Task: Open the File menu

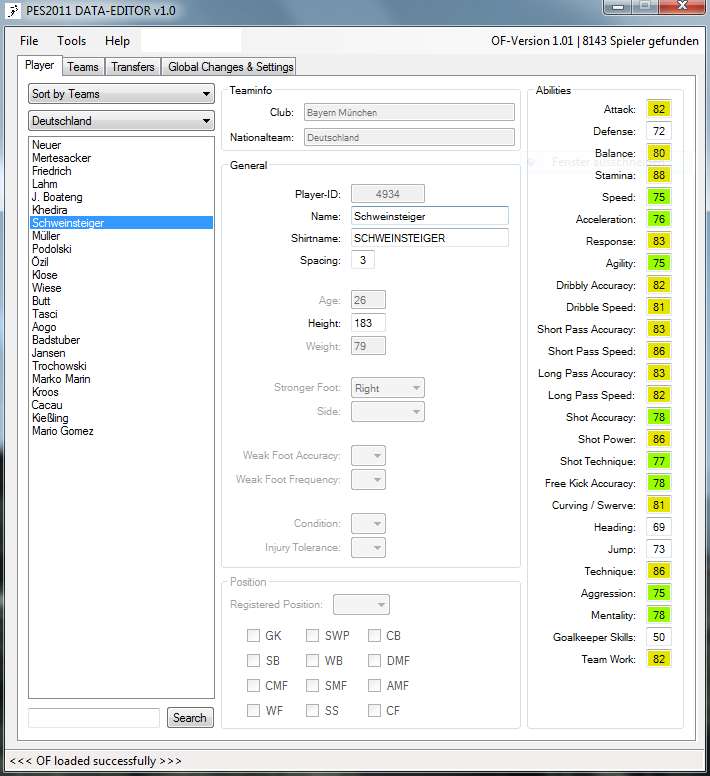Action: click(x=29, y=41)
